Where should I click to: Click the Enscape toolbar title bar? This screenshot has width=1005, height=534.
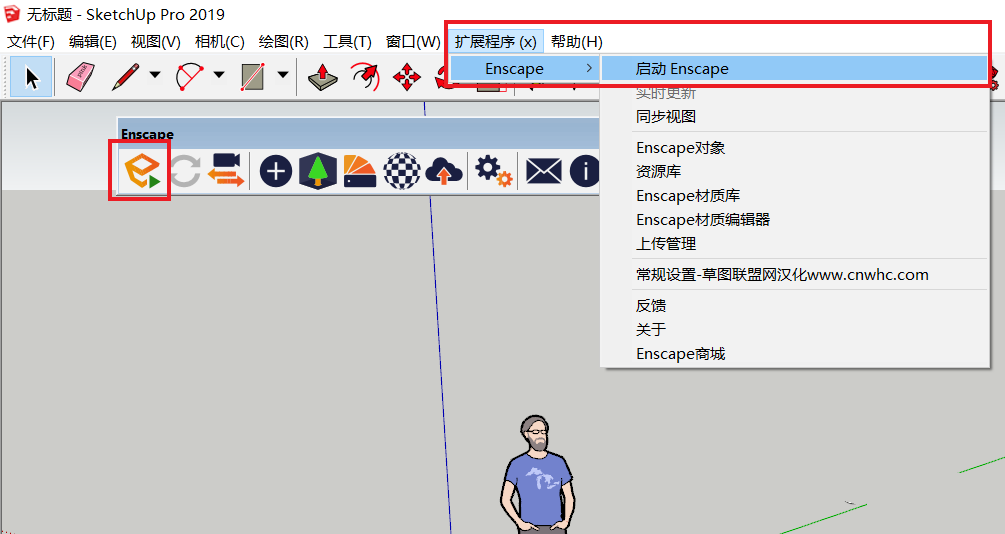coord(359,133)
